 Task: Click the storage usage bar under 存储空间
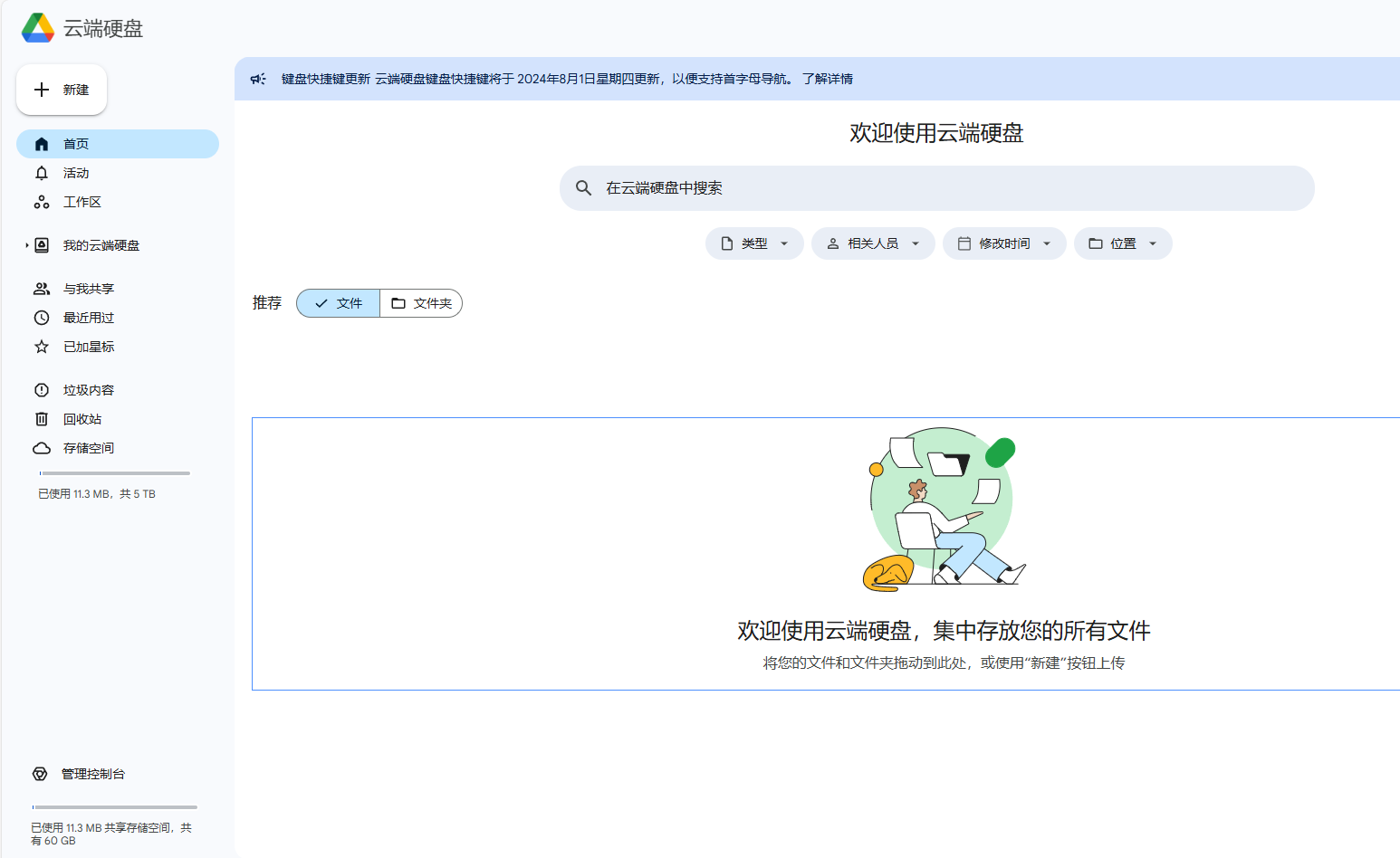pyautogui.click(x=115, y=472)
